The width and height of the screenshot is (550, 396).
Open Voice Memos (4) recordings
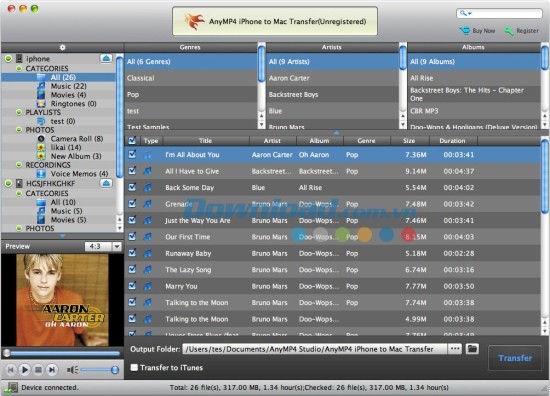[x=79, y=174]
